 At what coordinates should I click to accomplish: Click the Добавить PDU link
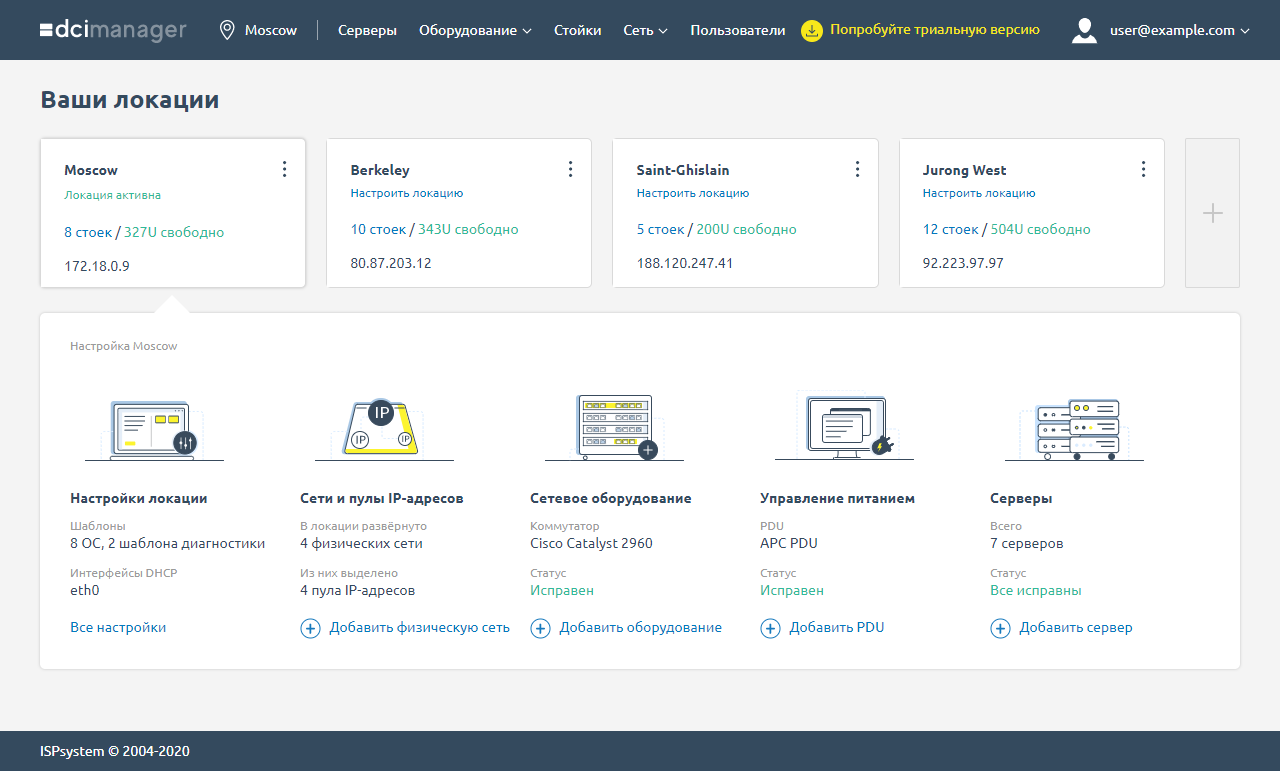coord(837,628)
